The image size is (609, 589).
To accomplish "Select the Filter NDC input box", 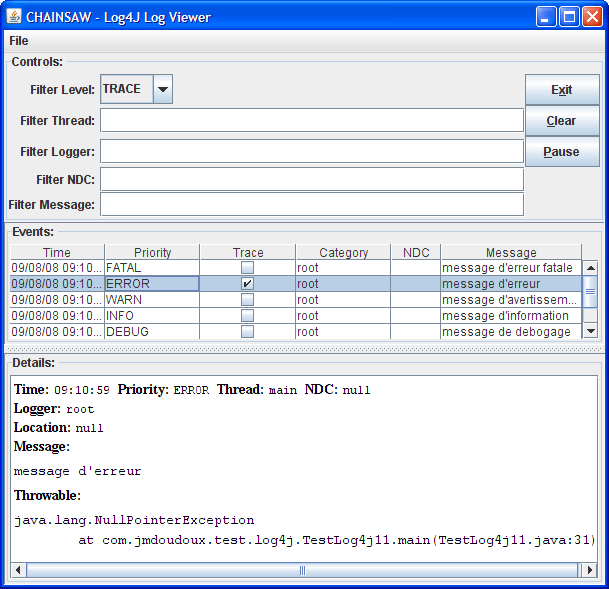I will point(311,180).
